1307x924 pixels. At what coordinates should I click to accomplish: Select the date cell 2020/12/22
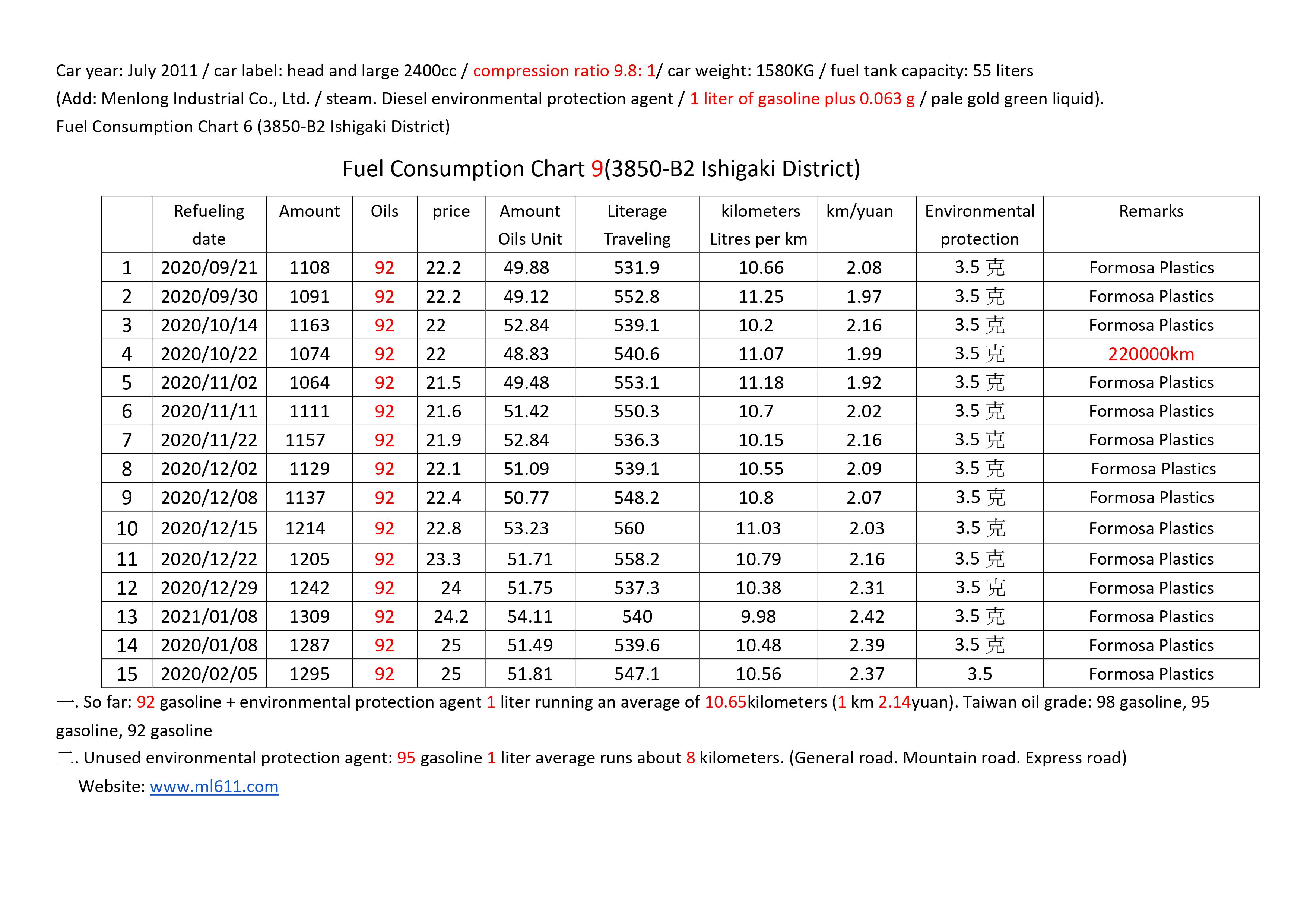coord(209,559)
